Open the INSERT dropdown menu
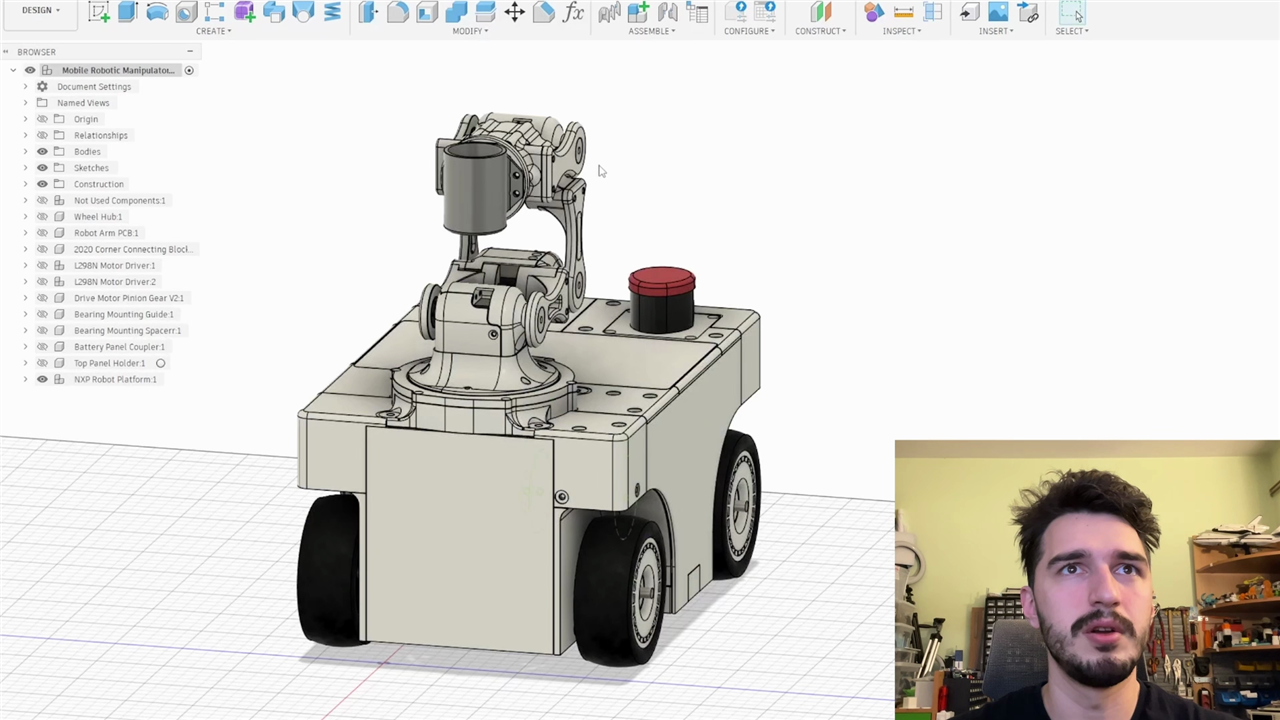This screenshot has height=720, width=1280. pos(996,31)
